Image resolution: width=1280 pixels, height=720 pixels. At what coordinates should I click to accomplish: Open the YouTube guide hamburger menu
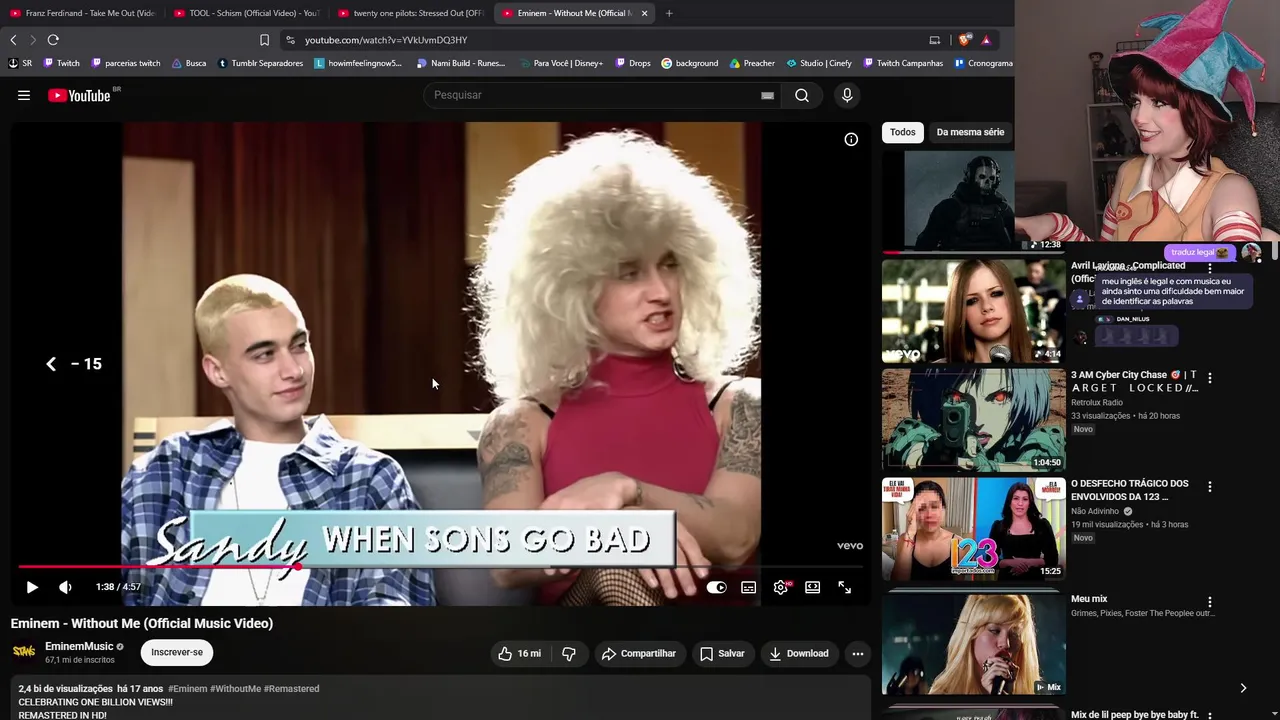pyautogui.click(x=24, y=95)
